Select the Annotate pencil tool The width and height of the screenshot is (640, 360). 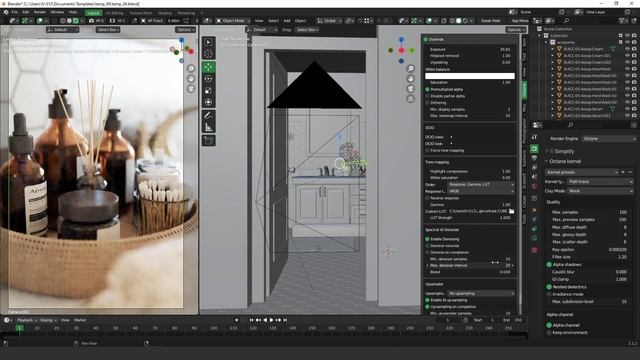209,116
